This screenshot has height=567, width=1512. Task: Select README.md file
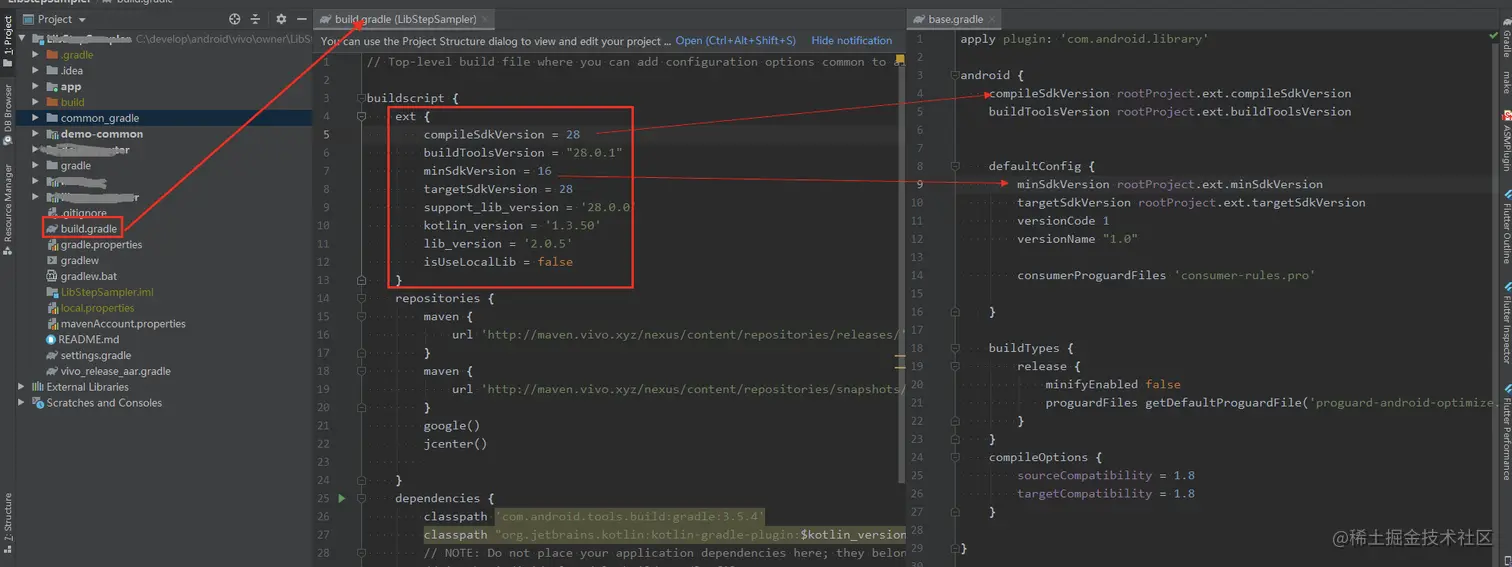point(81,340)
